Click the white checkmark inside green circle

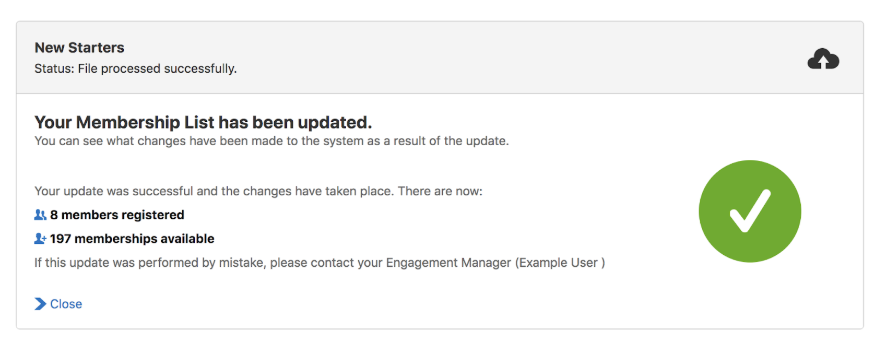(x=750, y=211)
